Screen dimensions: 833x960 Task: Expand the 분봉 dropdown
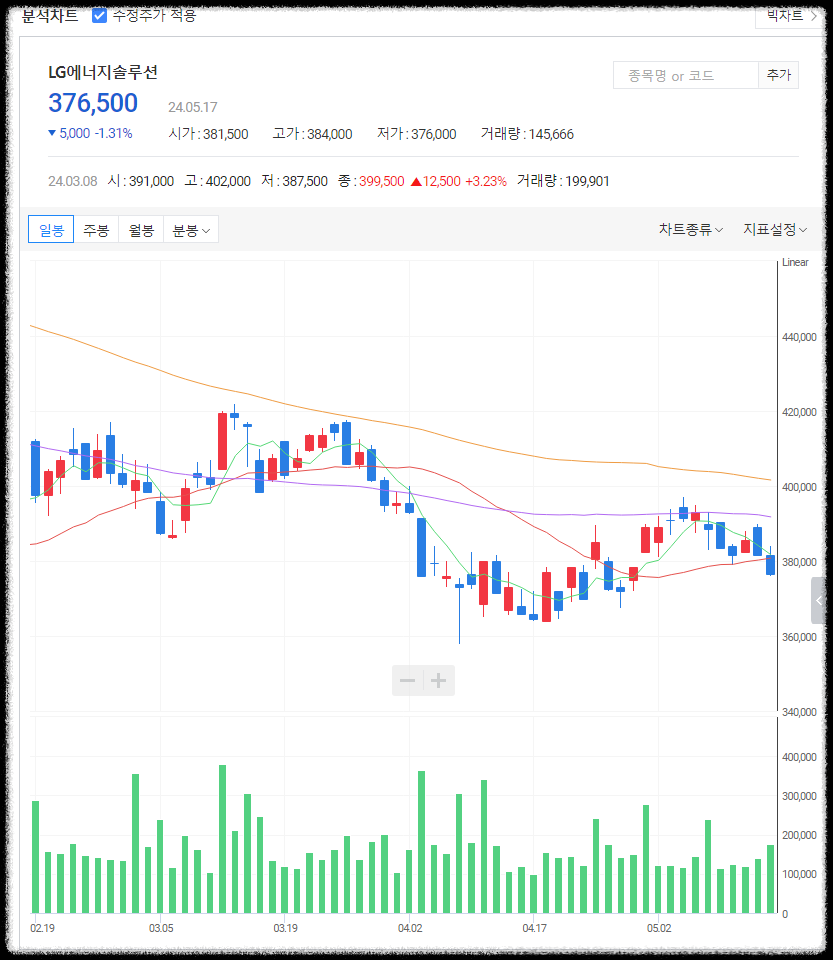[x=191, y=230]
